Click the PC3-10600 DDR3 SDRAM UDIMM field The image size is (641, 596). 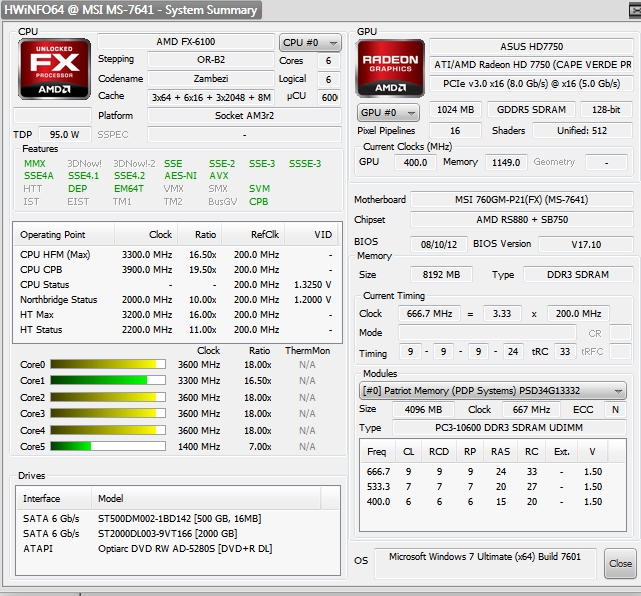click(509, 428)
